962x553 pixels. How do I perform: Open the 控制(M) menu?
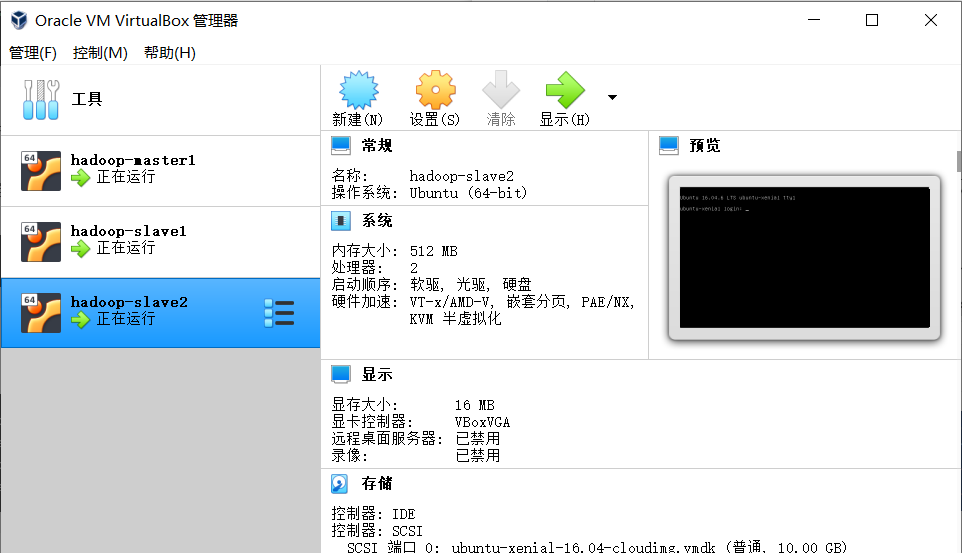click(x=100, y=53)
